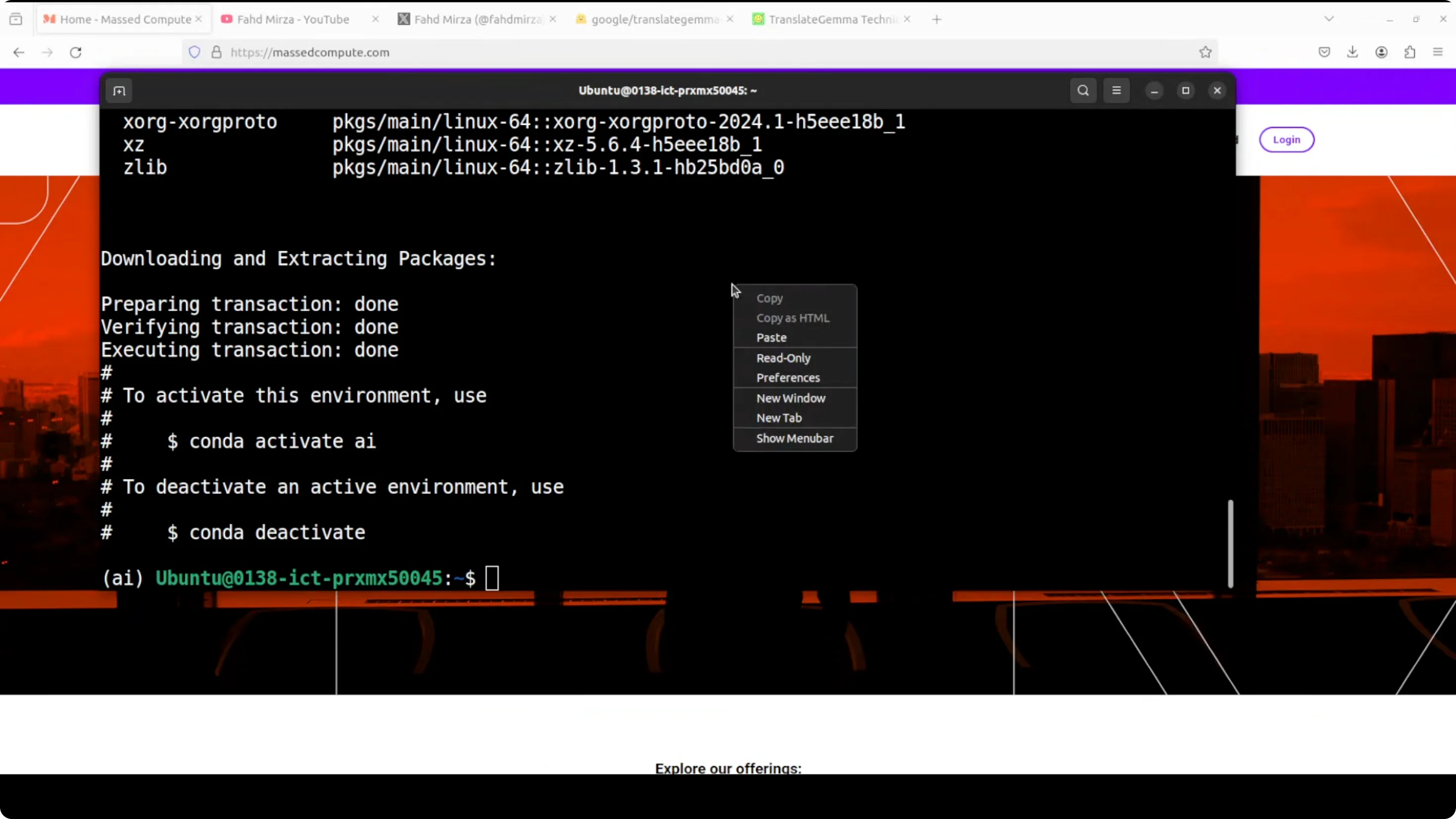This screenshot has height=819, width=1456.
Task: Reload the page with refresh icon
Action: [x=76, y=52]
